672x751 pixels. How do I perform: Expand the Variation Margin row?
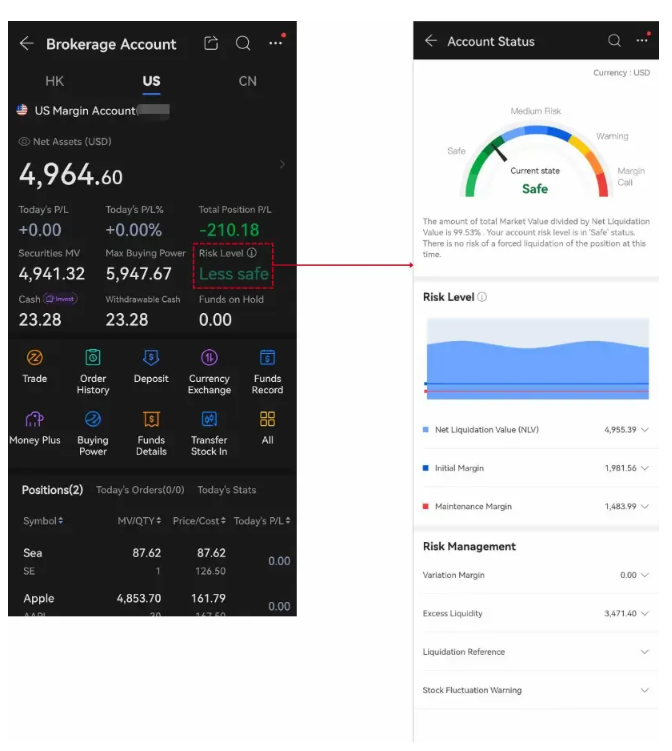[x=535, y=575]
